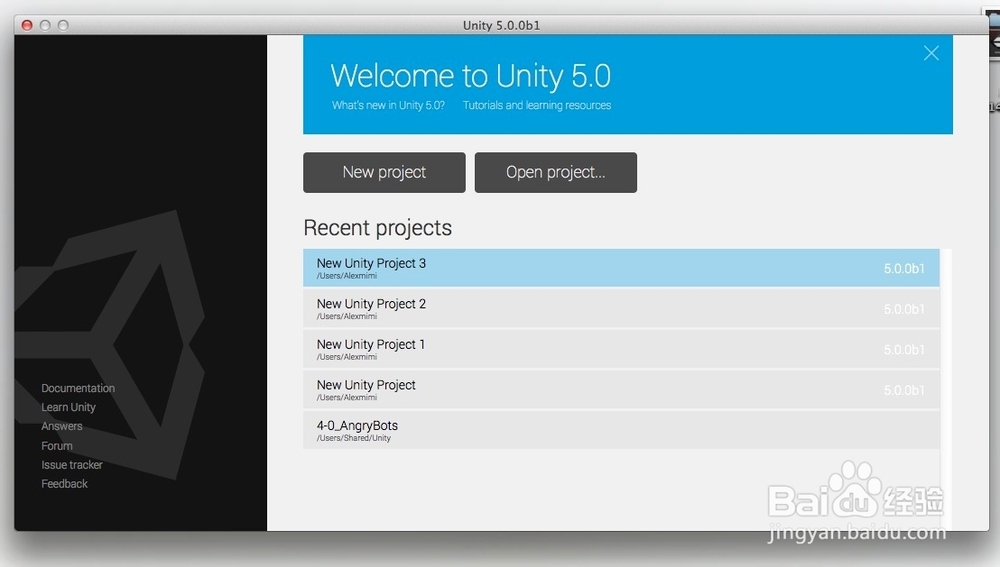Select the 4-0_AngryBots recent project
Screen dimensions: 1000x567
point(621,431)
